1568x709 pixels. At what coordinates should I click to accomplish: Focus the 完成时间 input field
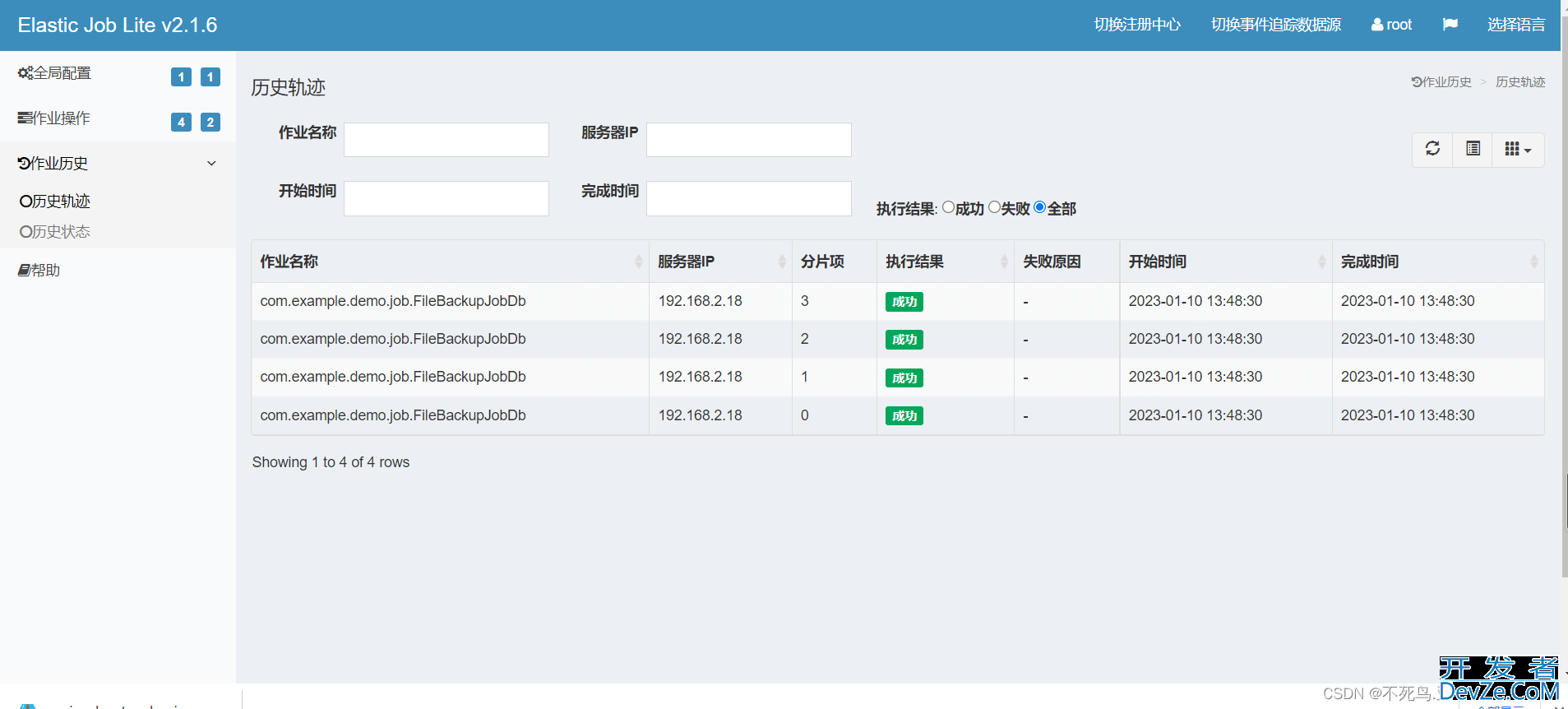749,198
